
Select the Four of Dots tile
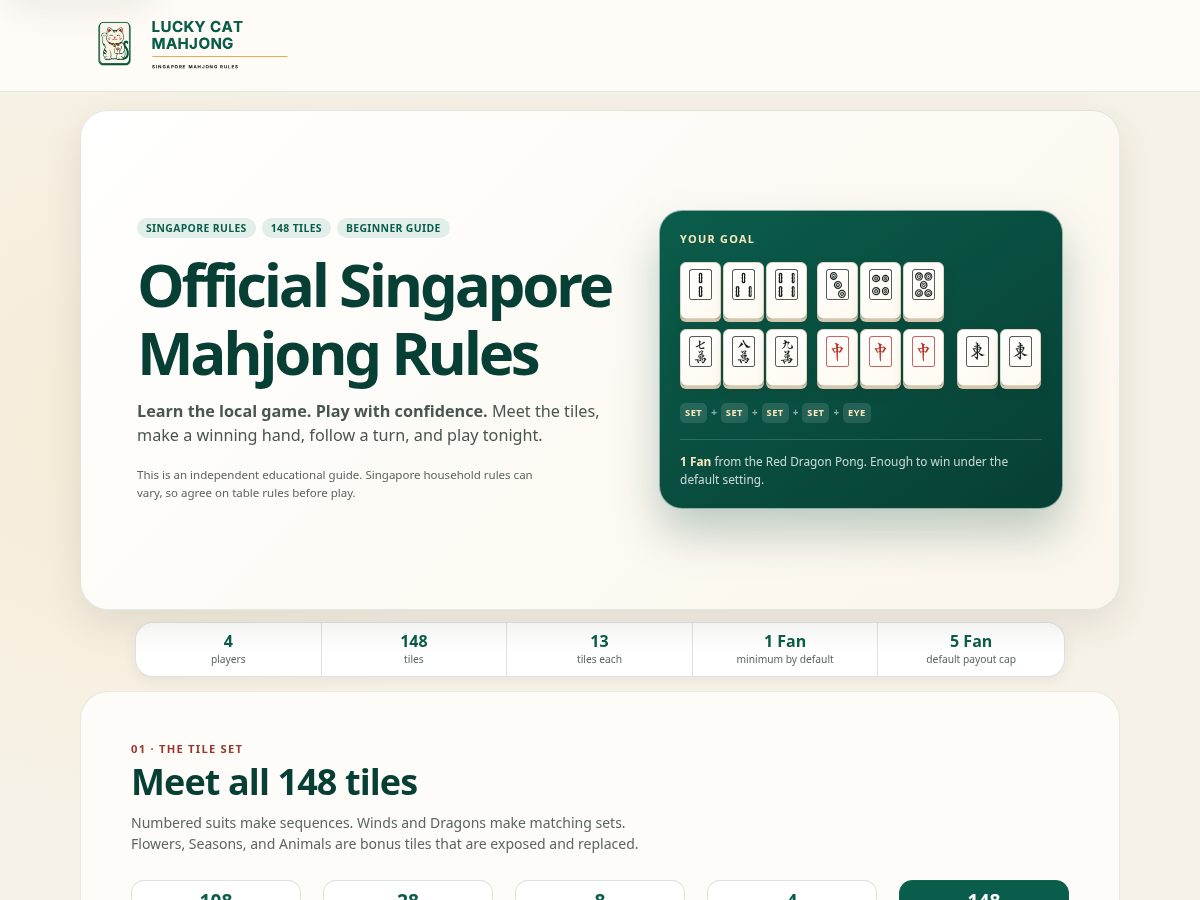point(880,290)
